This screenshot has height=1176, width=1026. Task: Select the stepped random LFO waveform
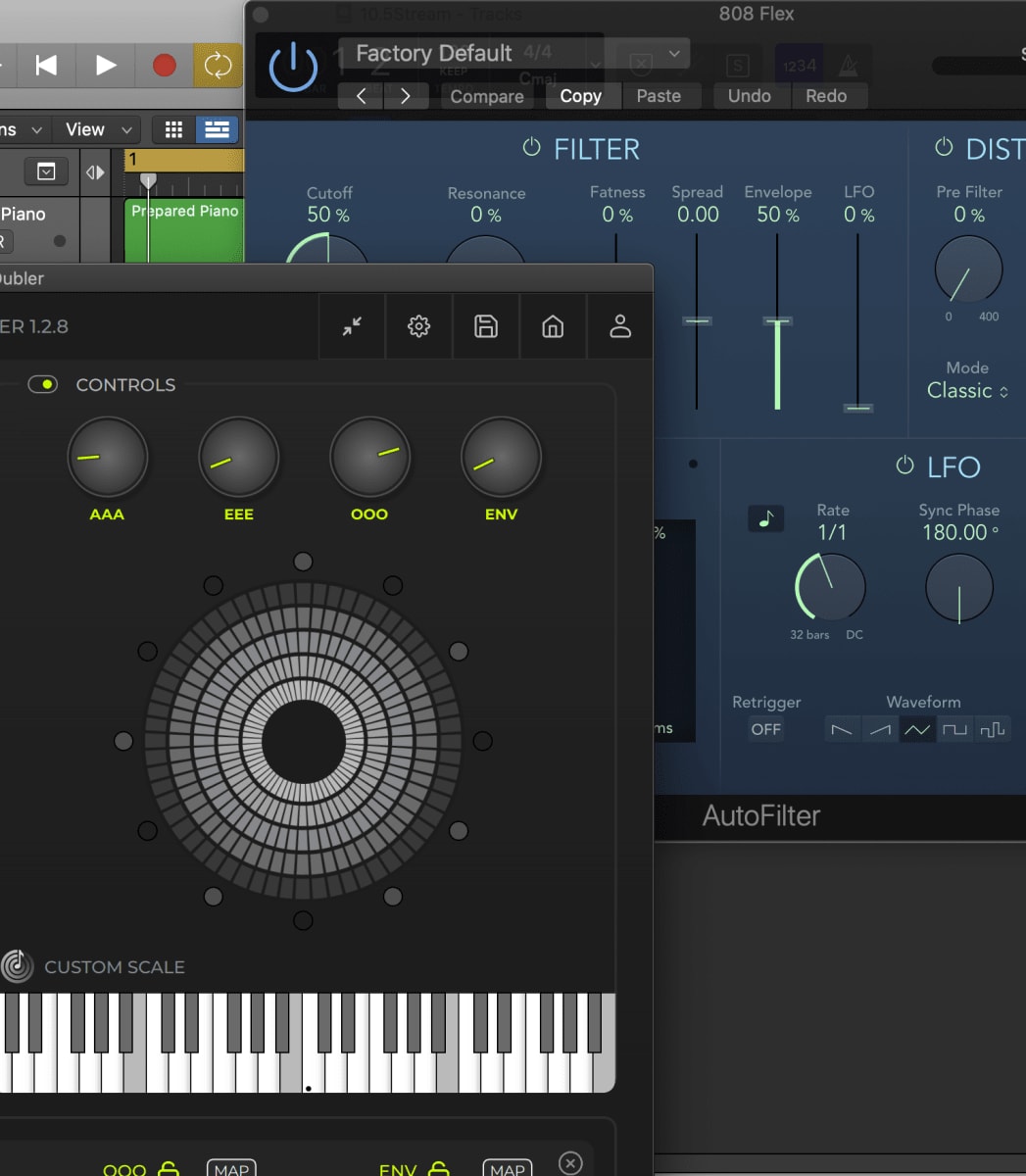pyautogui.click(x=993, y=729)
